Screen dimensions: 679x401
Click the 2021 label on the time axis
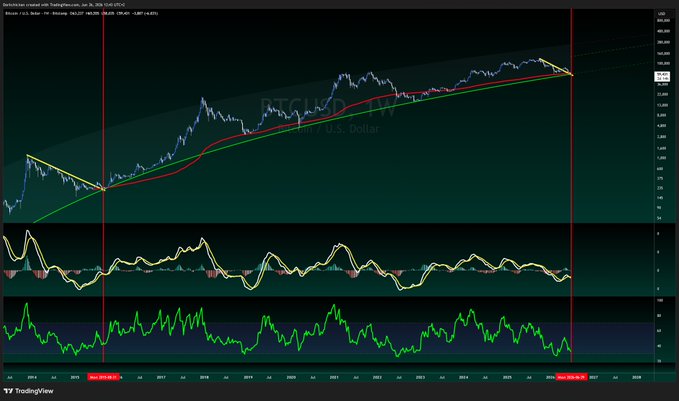(334, 377)
